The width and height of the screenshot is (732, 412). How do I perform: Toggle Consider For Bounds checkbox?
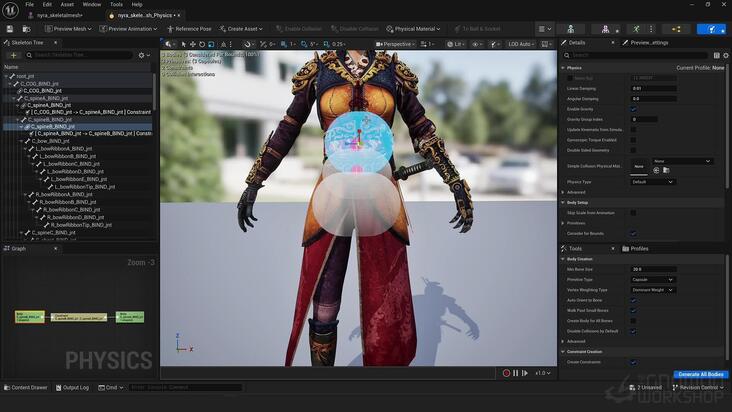633,233
